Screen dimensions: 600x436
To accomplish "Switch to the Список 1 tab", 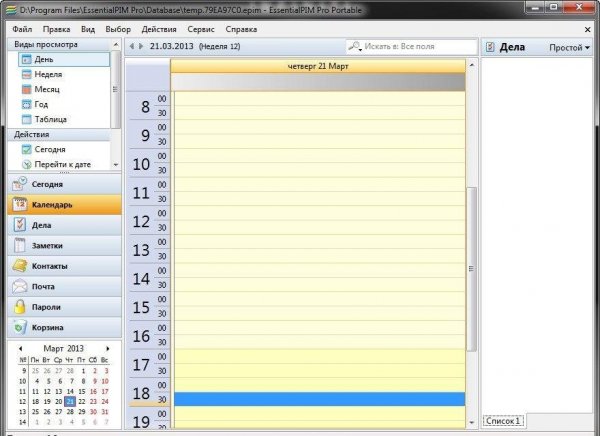I will [504, 421].
